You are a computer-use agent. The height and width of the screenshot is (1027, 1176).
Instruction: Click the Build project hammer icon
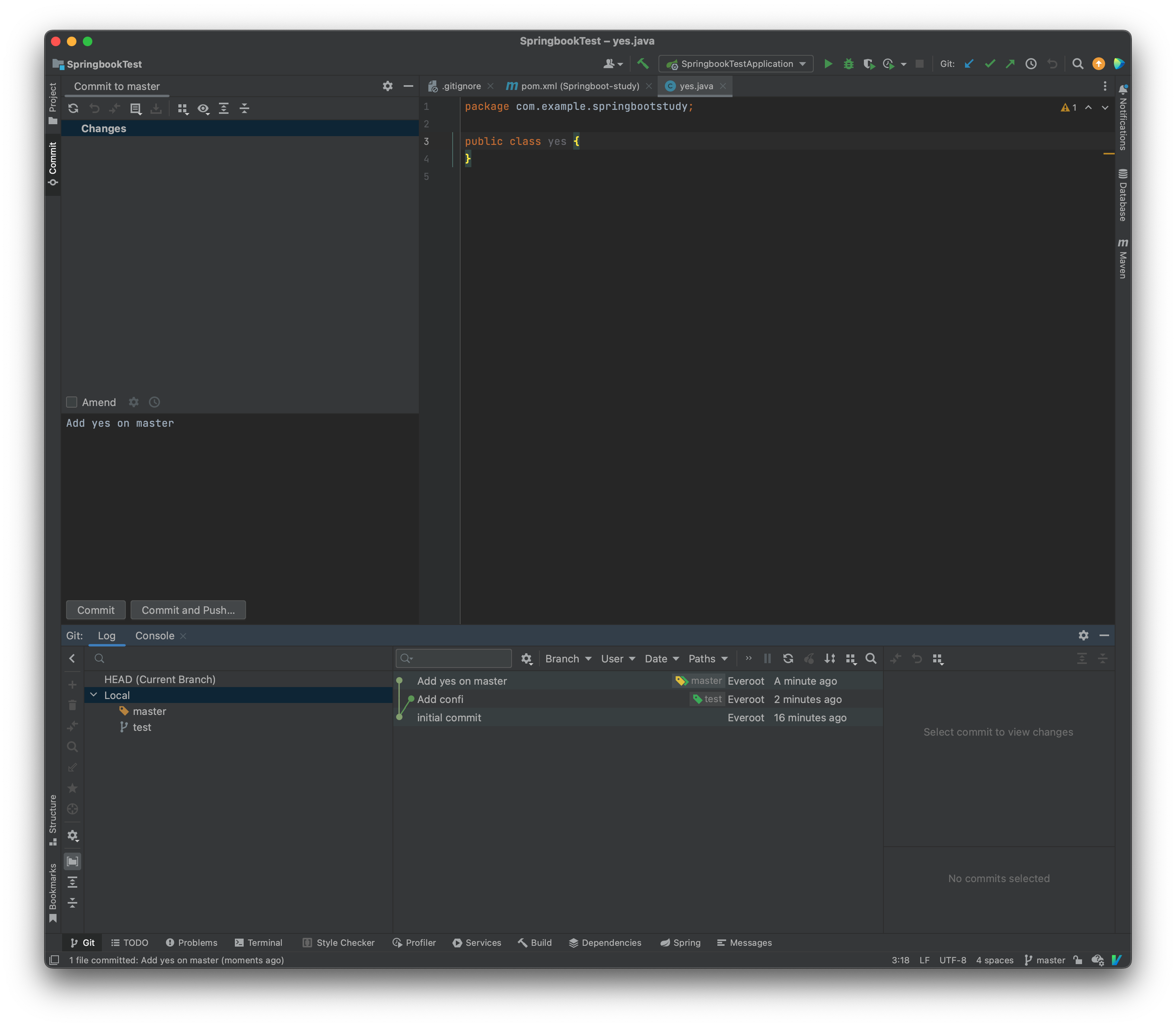[x=643, y=64]
